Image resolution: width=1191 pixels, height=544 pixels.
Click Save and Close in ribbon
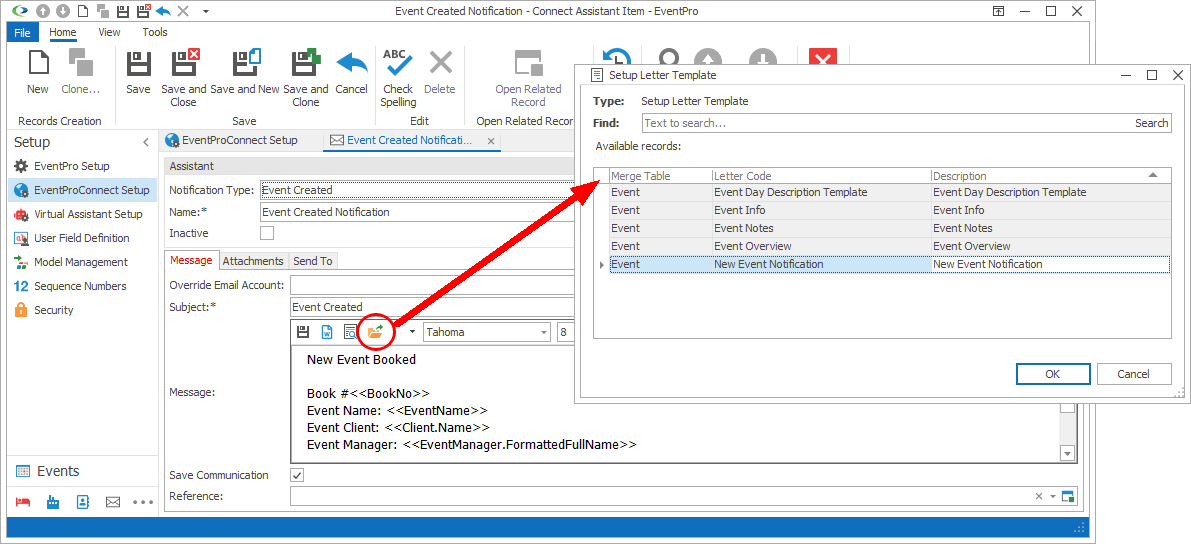[x=184, y=78]
